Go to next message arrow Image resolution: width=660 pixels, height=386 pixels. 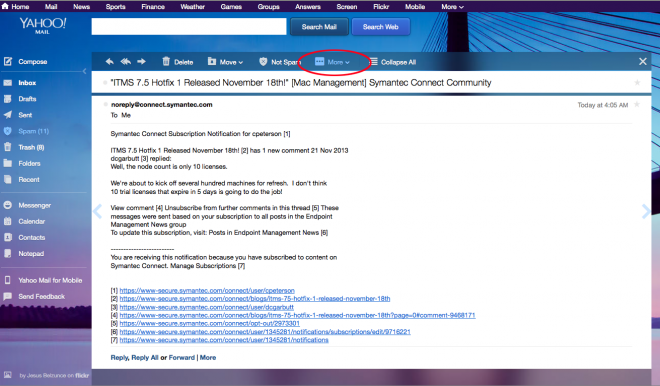click(x=646, y=211)
